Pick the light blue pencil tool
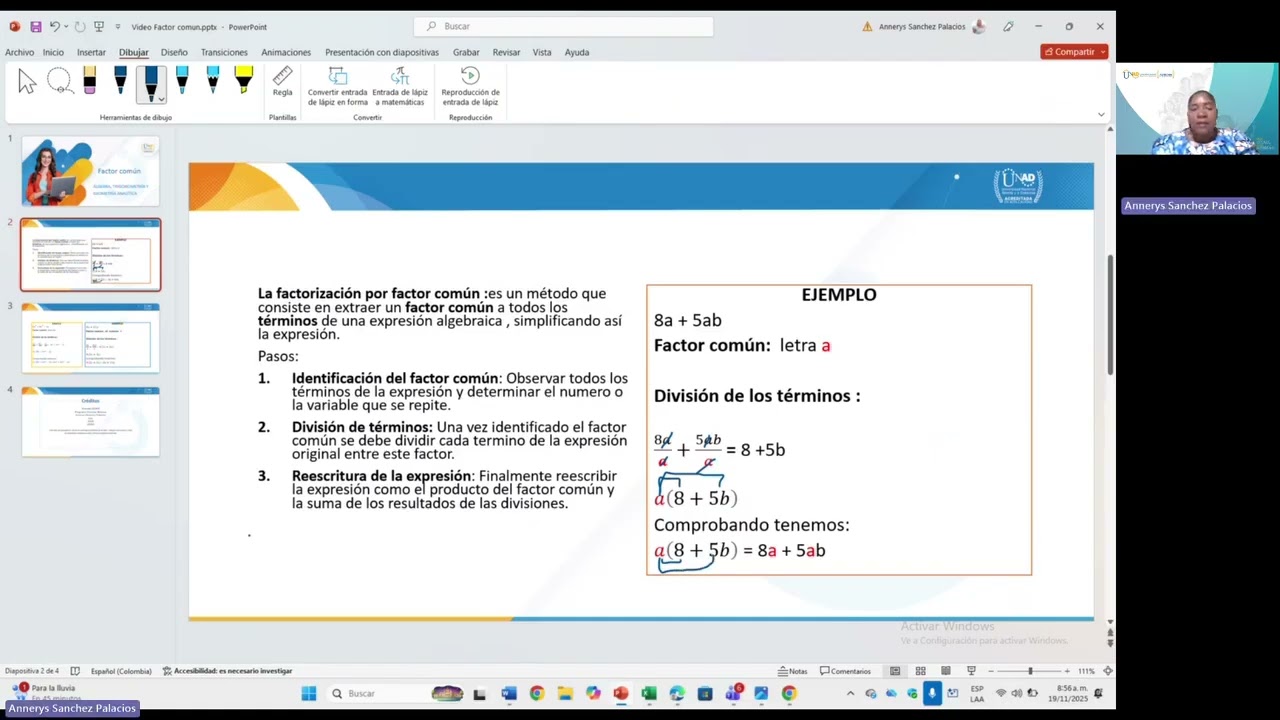Image resolution: width=1280 pixels, height=720 pixels. 213,81
